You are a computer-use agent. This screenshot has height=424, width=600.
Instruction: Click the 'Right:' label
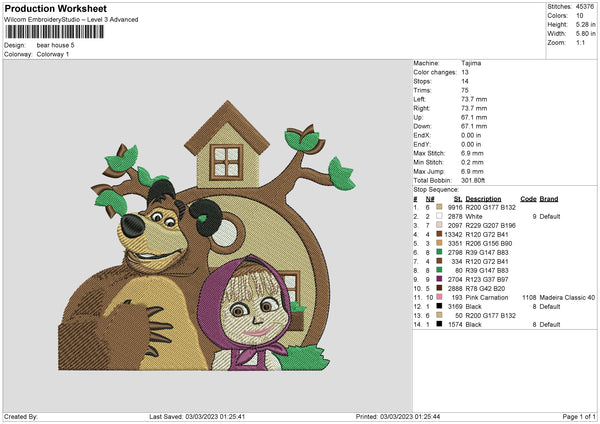click(422, 108)
